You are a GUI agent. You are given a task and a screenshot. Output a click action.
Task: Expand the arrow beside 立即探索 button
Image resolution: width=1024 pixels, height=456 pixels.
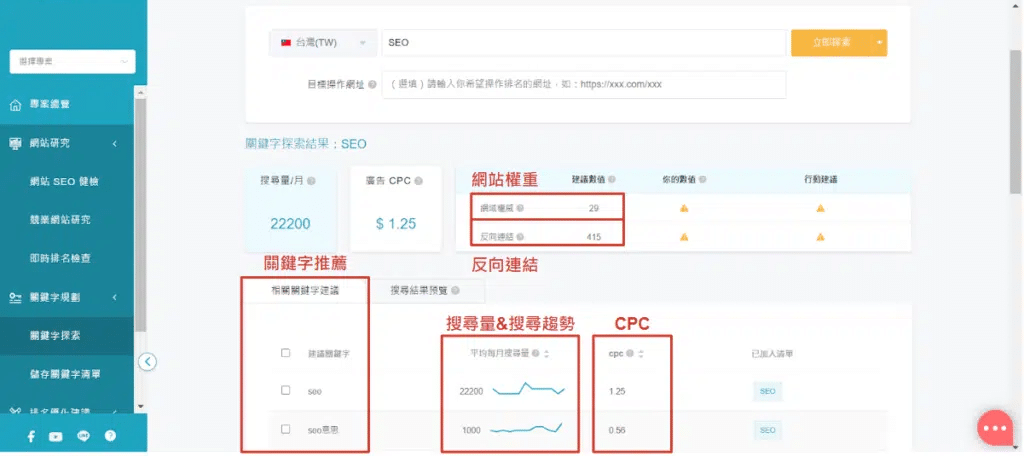[x=880, y=43]
